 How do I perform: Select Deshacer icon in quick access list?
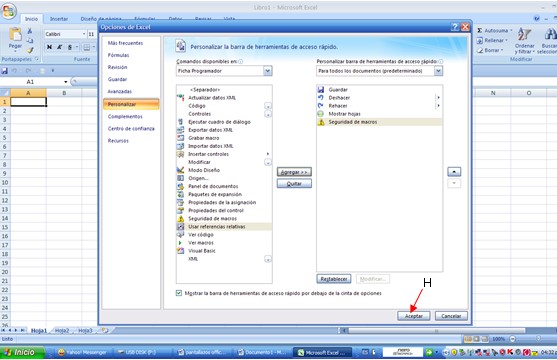pos(321,98)
